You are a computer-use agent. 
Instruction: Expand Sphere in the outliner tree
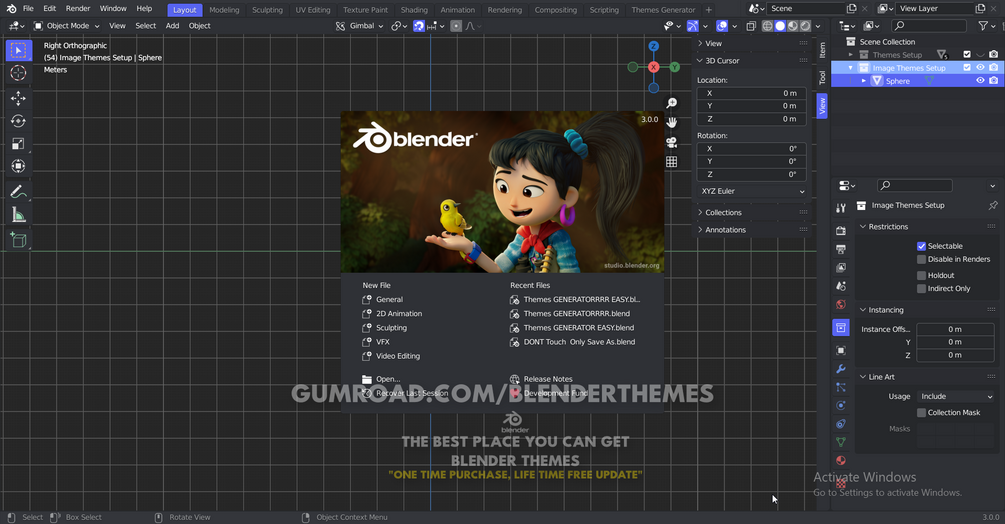[x=864, y=81]
